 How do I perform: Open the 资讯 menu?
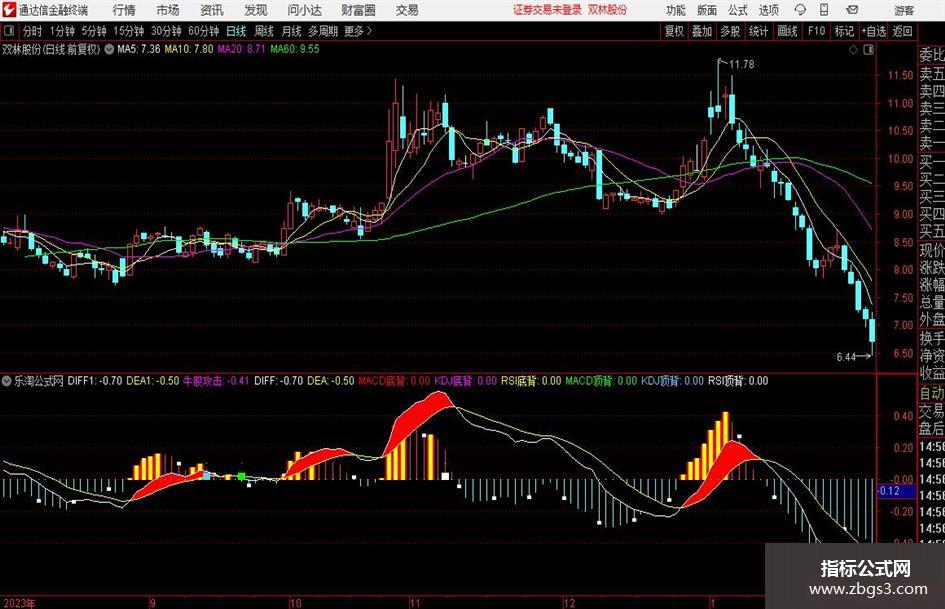coord(212,10)
